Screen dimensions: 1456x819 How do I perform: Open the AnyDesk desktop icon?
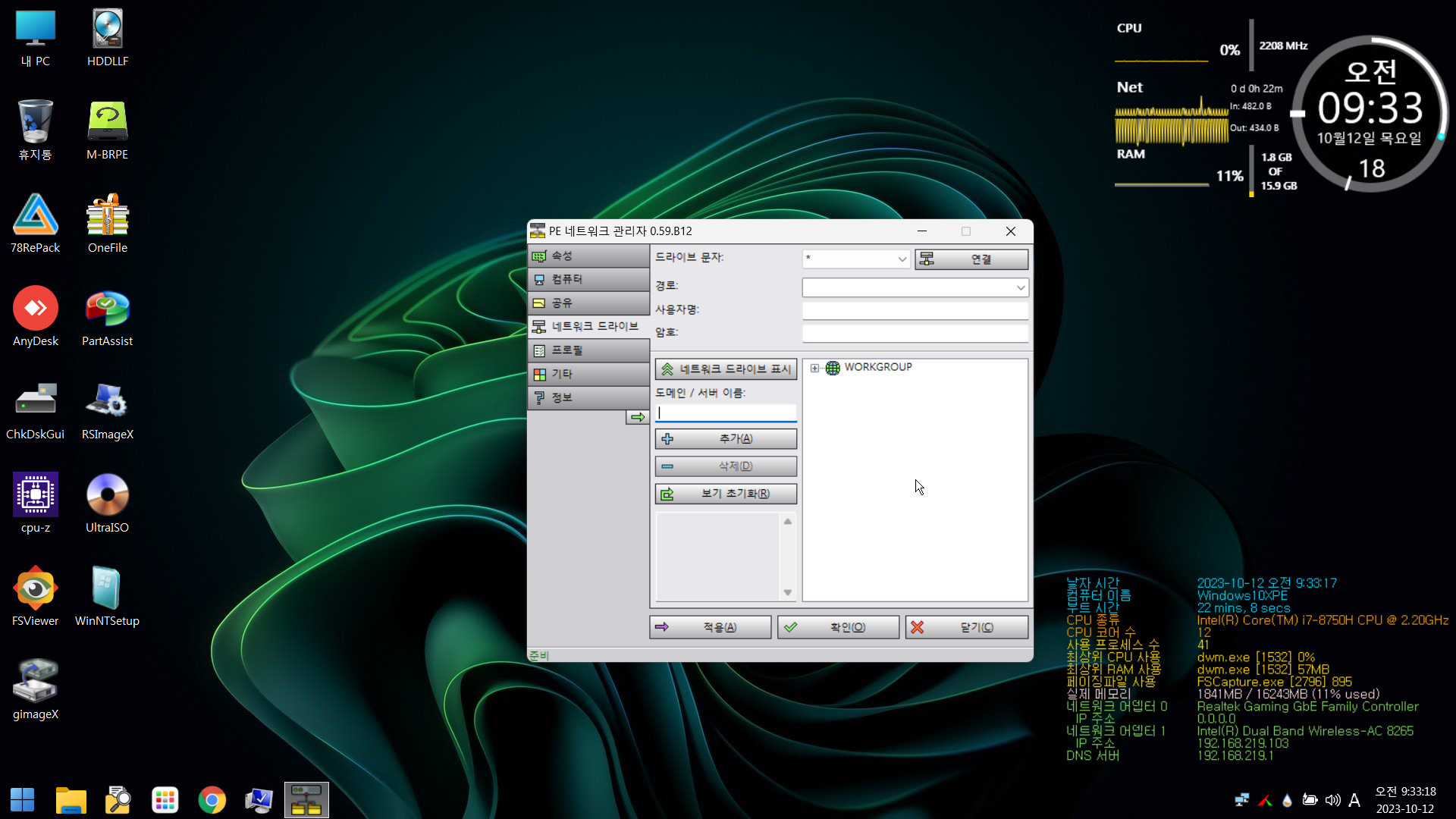click(x=36, y=317)
